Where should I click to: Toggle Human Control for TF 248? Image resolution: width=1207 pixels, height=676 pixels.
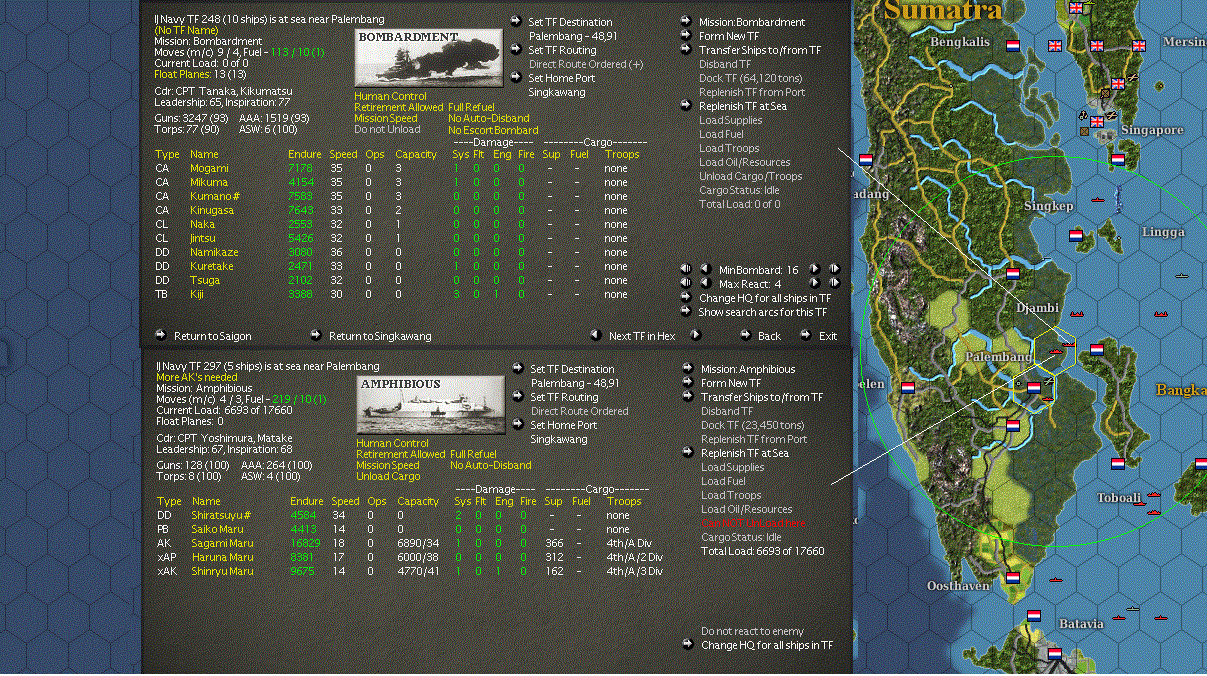click(390, 96)
